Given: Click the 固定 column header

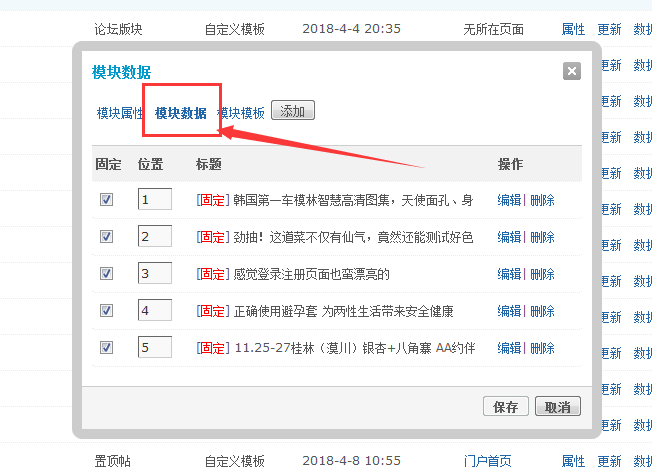Looking at the screenshot, I should coord(108,164).
